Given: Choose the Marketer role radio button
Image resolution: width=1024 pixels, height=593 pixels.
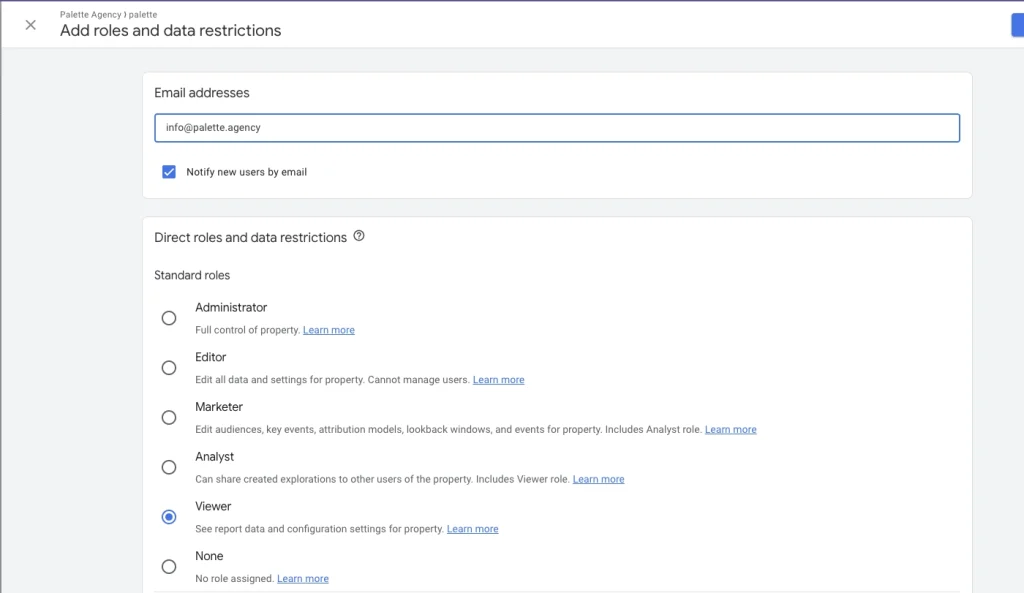Looking at the screenshot, I should coord(168,417).
